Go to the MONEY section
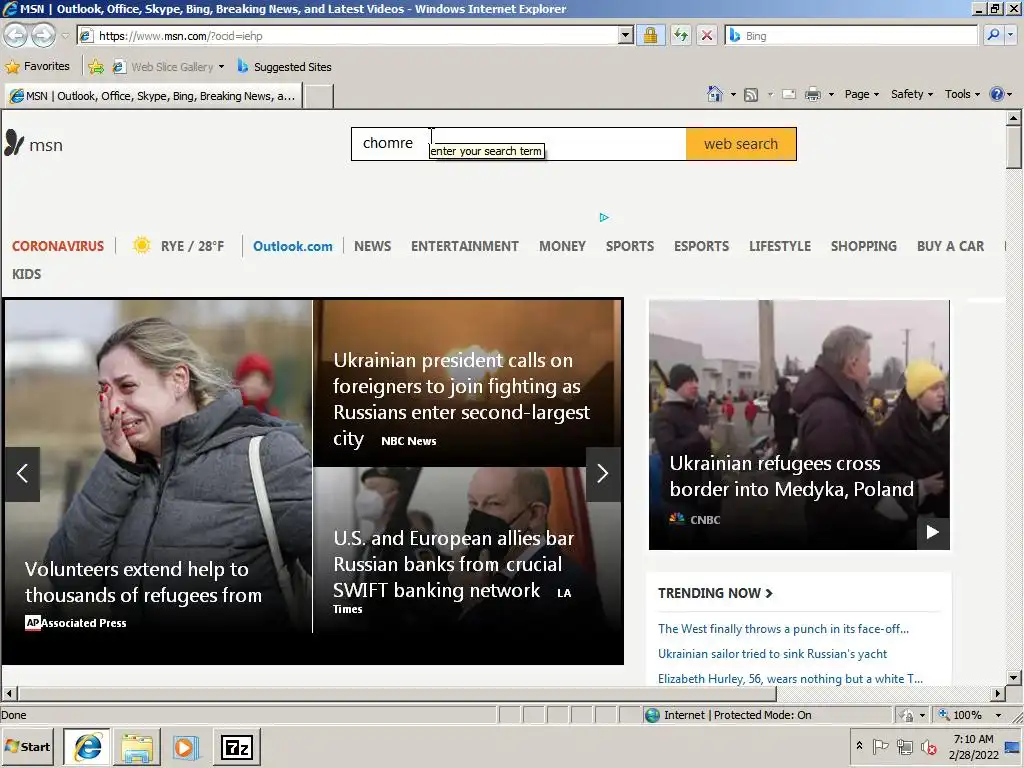The image size is (1024, 768). (x=562, y=246)
